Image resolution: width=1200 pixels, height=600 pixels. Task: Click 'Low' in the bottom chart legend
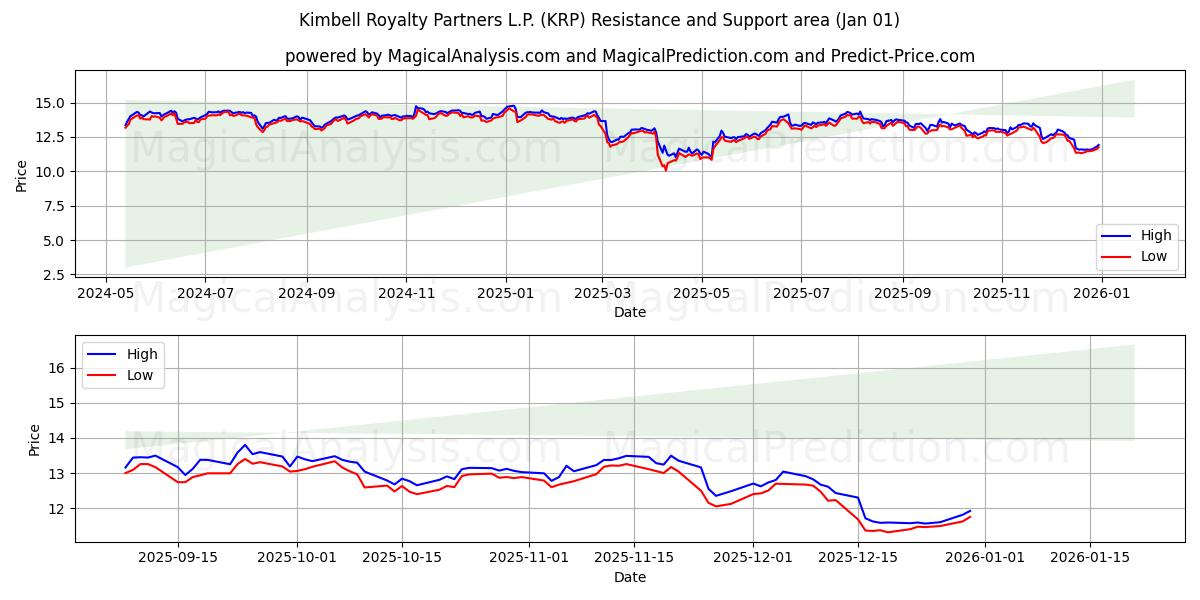[142, 374]
